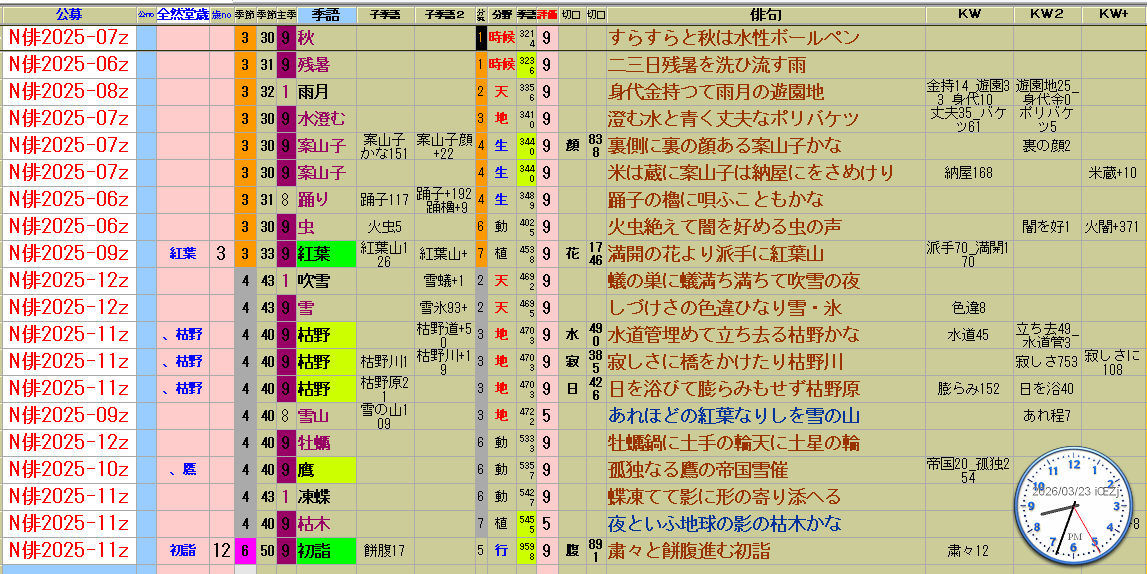Viewport: 1147px width, 574px height.
Task: Click the 評価 column header
Action: pos(547,15)
